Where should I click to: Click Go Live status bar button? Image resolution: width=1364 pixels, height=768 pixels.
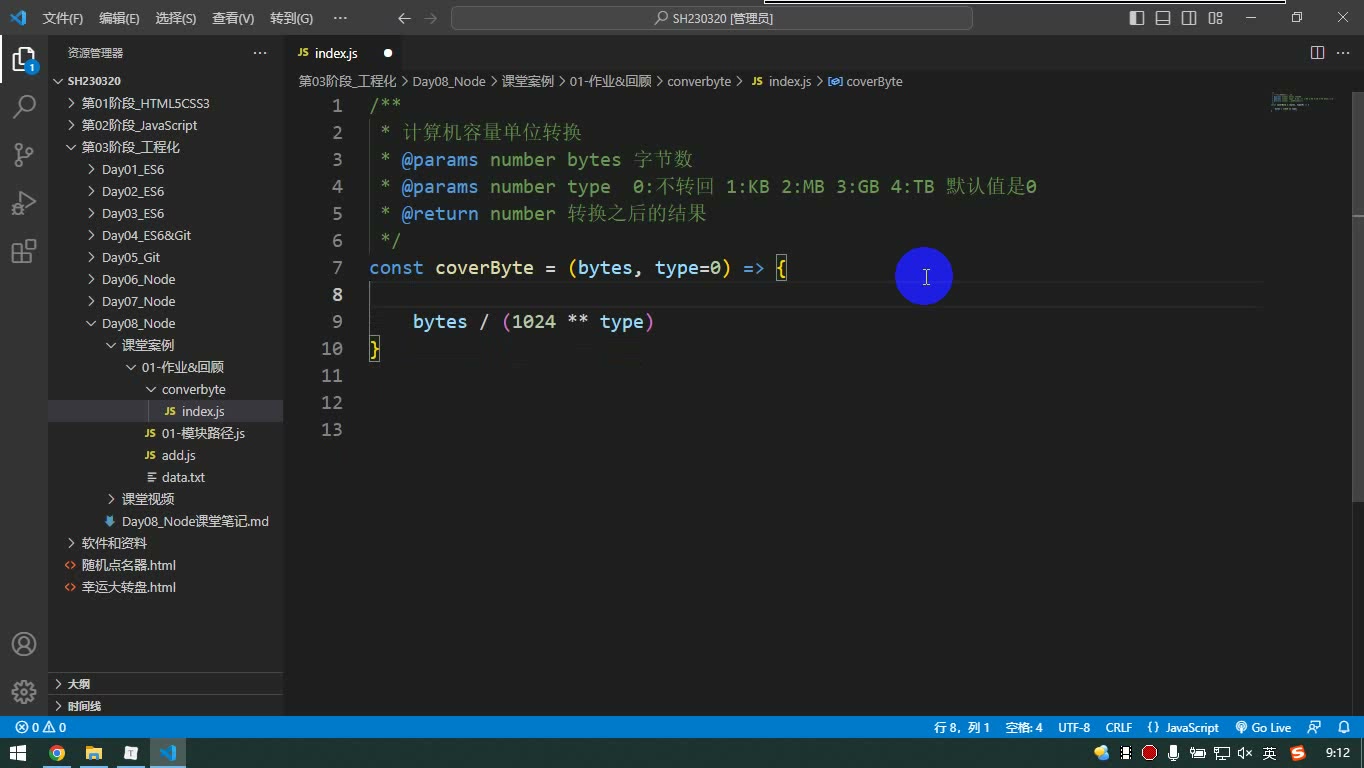coord(1263,727)
